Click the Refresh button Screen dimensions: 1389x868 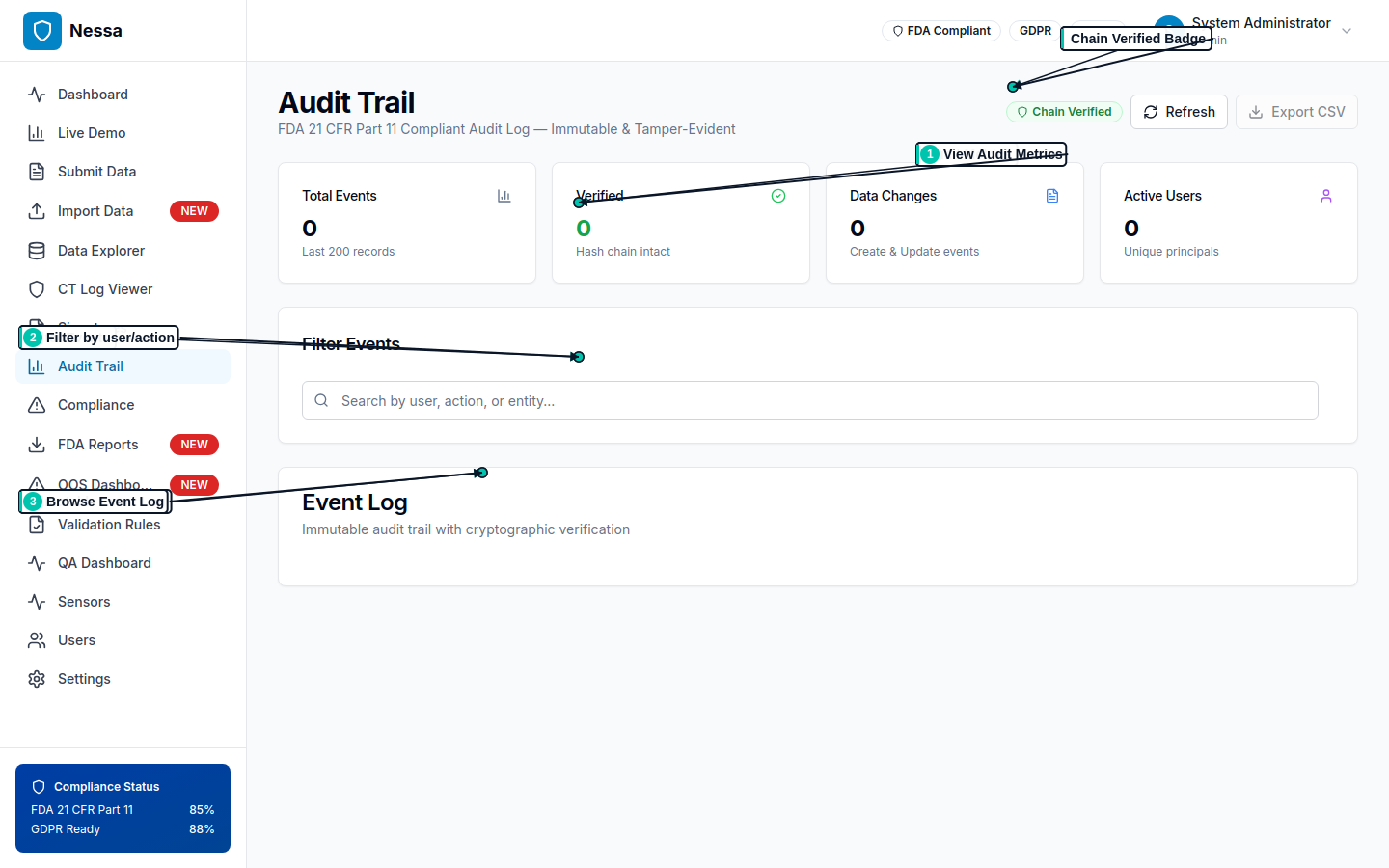(1179, 111)
